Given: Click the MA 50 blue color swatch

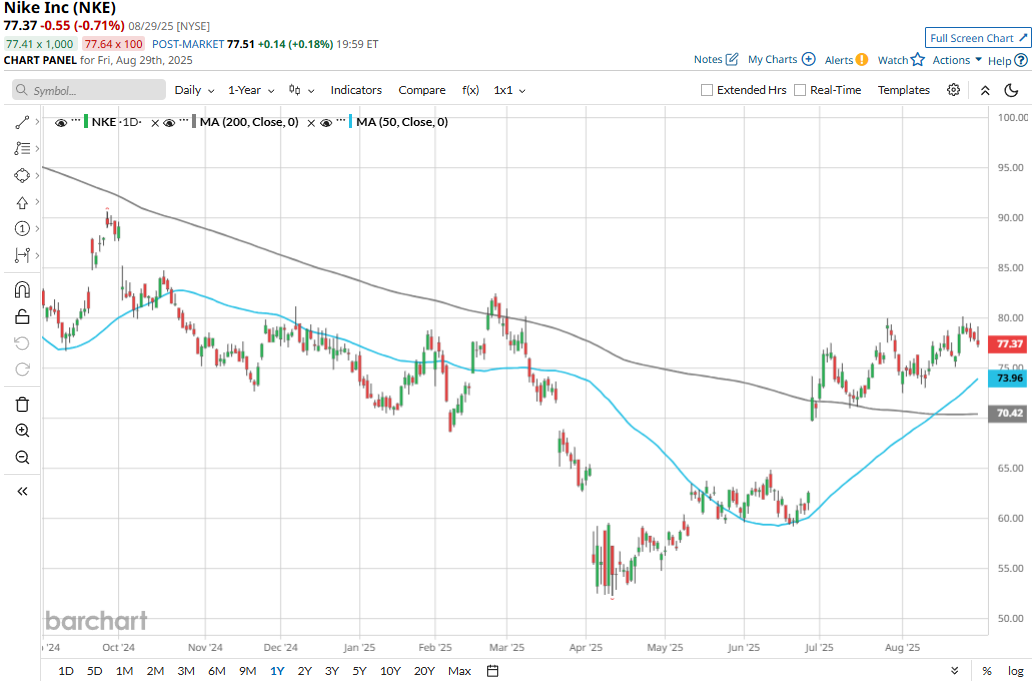Looking at the screenshot, I should (351, 122).
